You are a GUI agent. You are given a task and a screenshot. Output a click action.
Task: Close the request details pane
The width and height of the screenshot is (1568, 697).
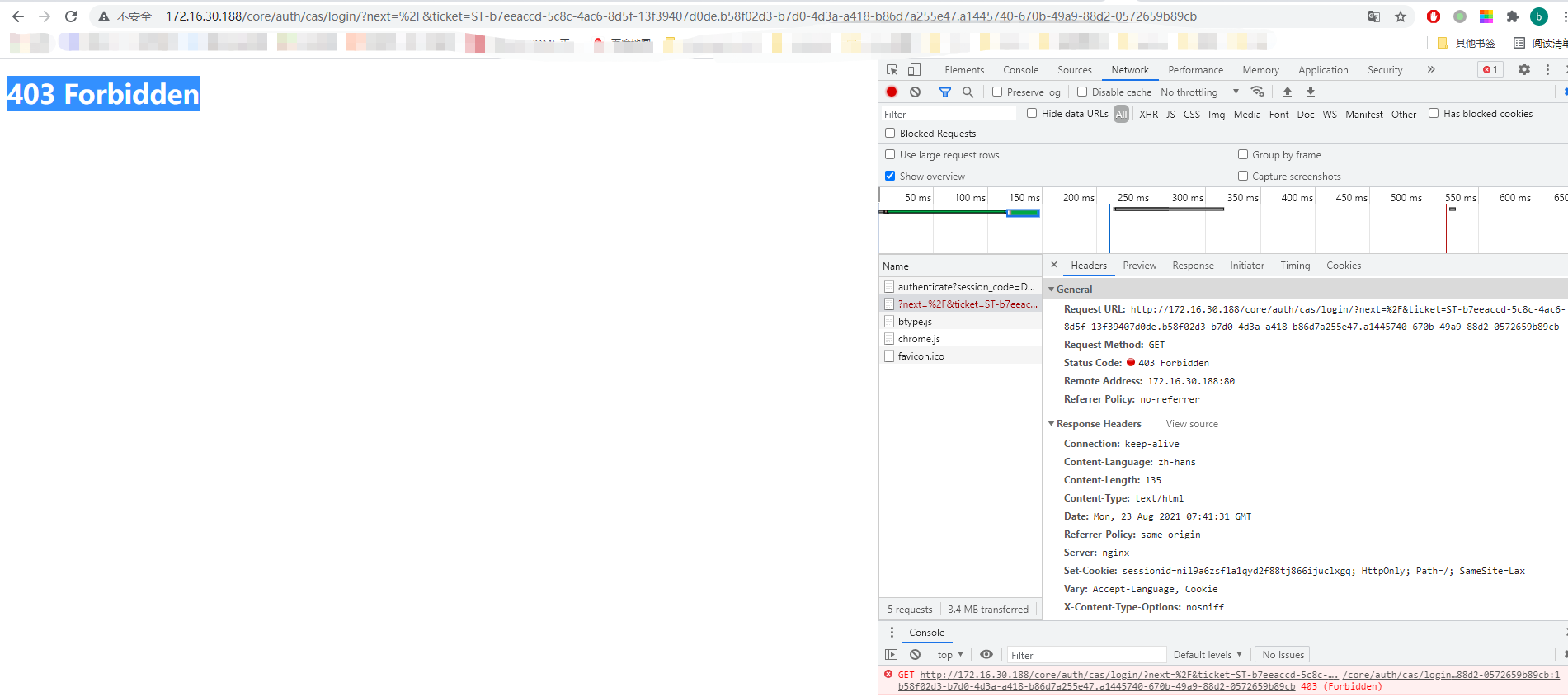pyautogui.click(x=1054, y=265)
